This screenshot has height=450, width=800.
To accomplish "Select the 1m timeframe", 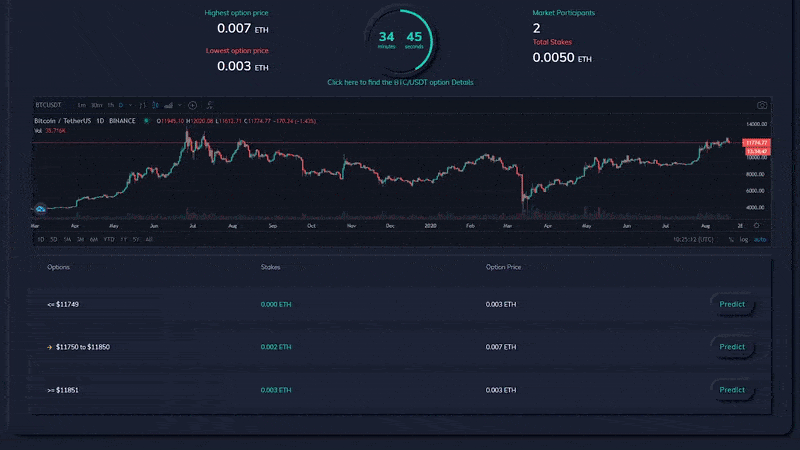I will click(82, 105).
